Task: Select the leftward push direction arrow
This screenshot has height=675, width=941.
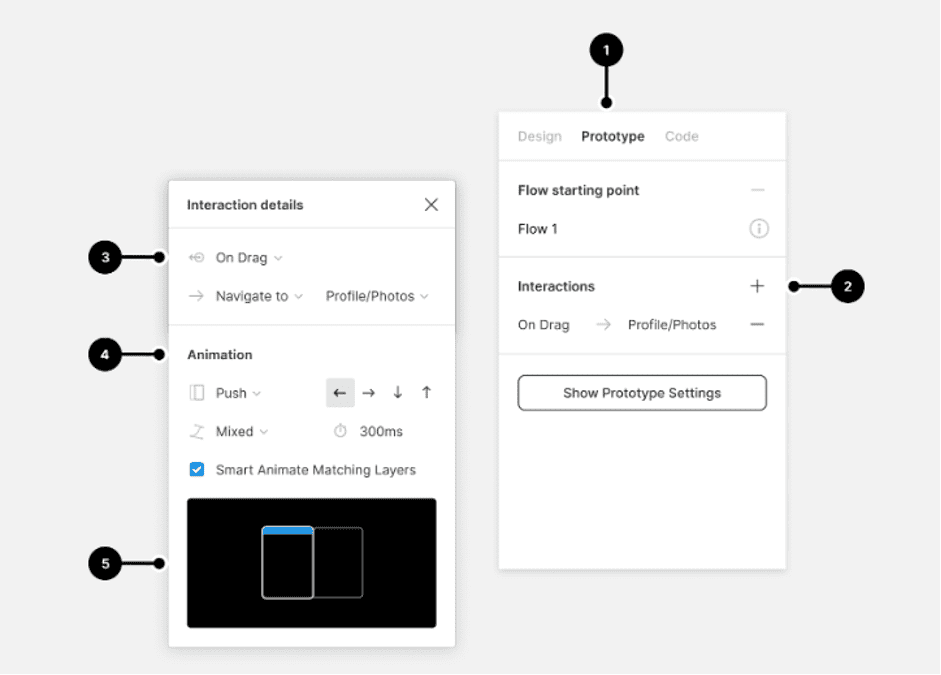Action: (340, 393)
